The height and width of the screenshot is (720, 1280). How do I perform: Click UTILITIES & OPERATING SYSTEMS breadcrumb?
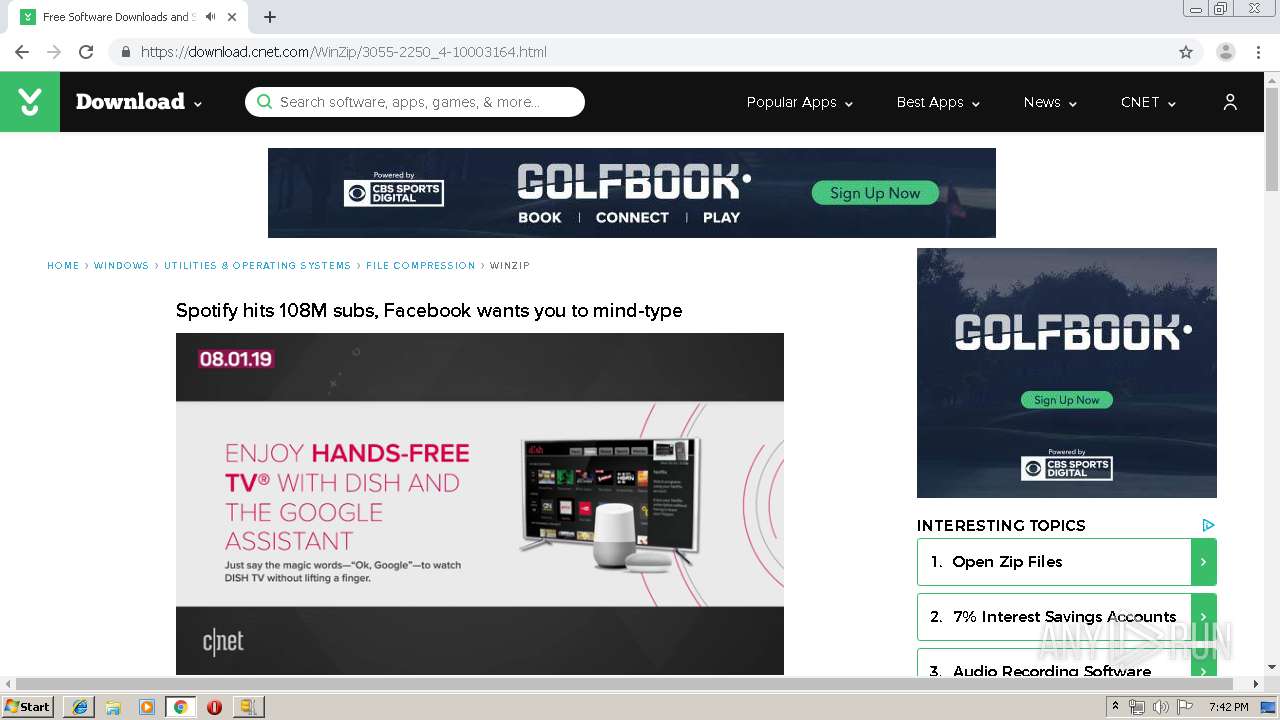coord(257,266)
